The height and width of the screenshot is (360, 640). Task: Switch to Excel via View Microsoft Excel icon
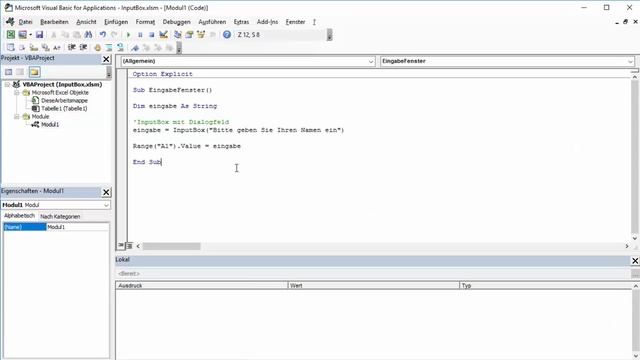coord(11,35)
